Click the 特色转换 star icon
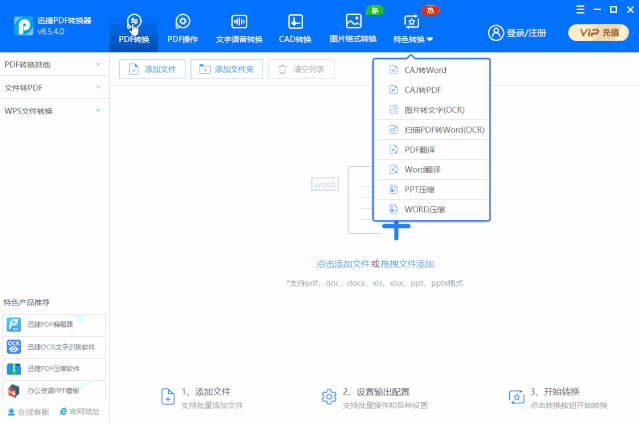Image resolution: width=639 pixels, height=423 pixels. point(411,22)
